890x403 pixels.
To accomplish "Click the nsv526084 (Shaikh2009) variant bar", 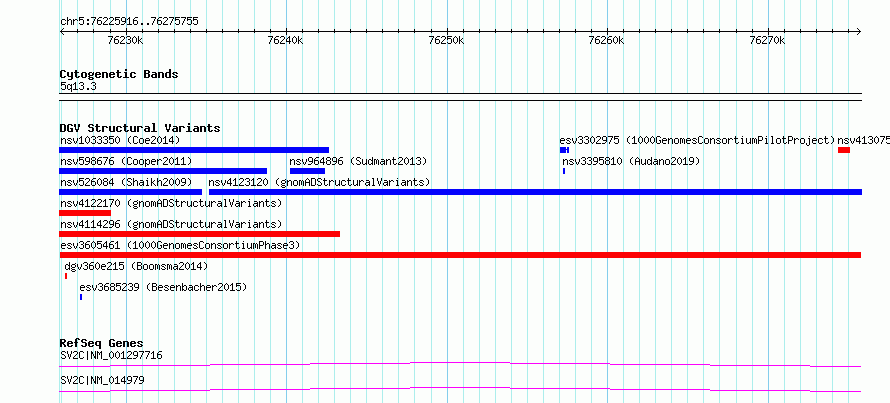I will tap(131, 192).
